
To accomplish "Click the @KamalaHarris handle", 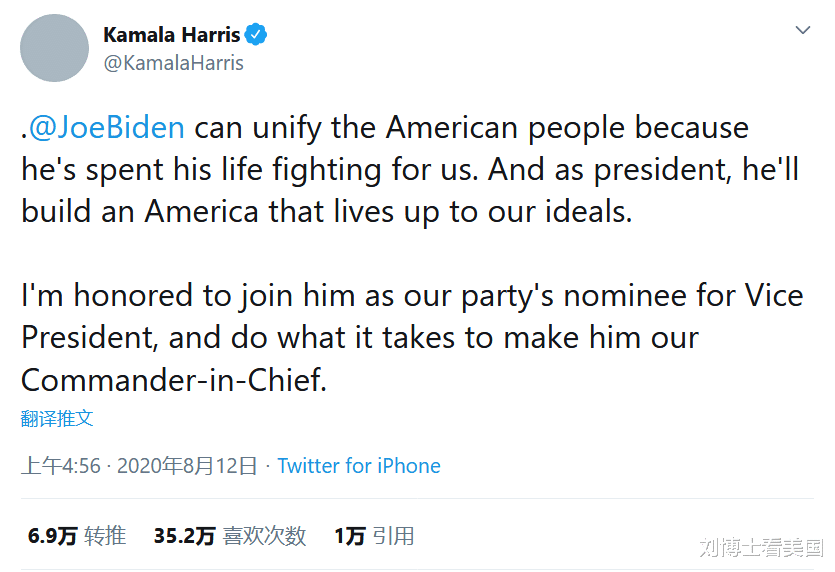I will tap(173, 63).
